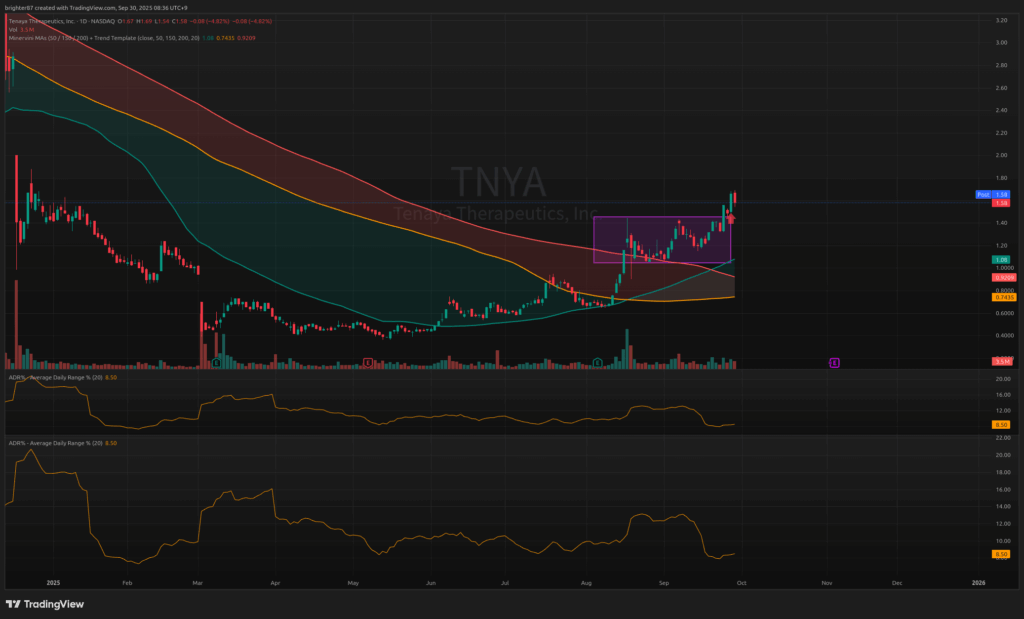Click the green earnings marker in early August

click(597, 362)
